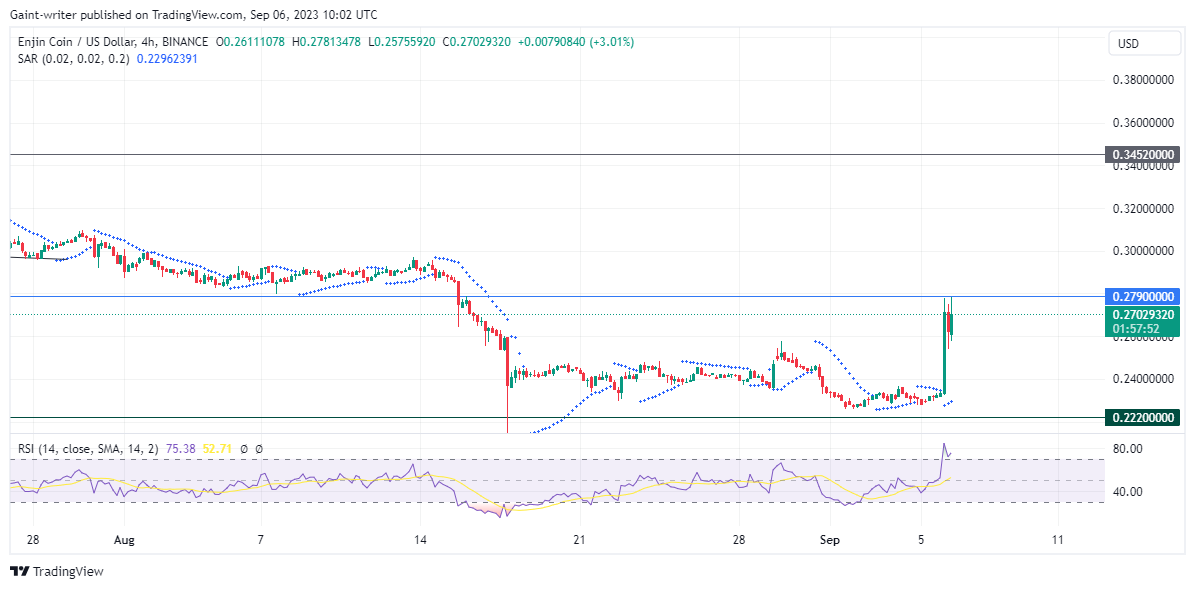
Task: Click the Sep date on time axis
Action: (829, 540)
